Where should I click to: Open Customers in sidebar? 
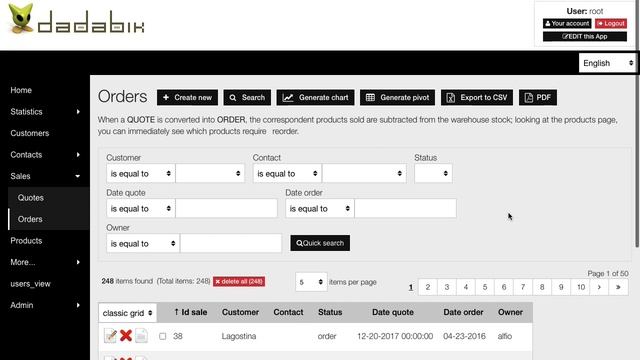pyautogui.click(x=30, y=133)
